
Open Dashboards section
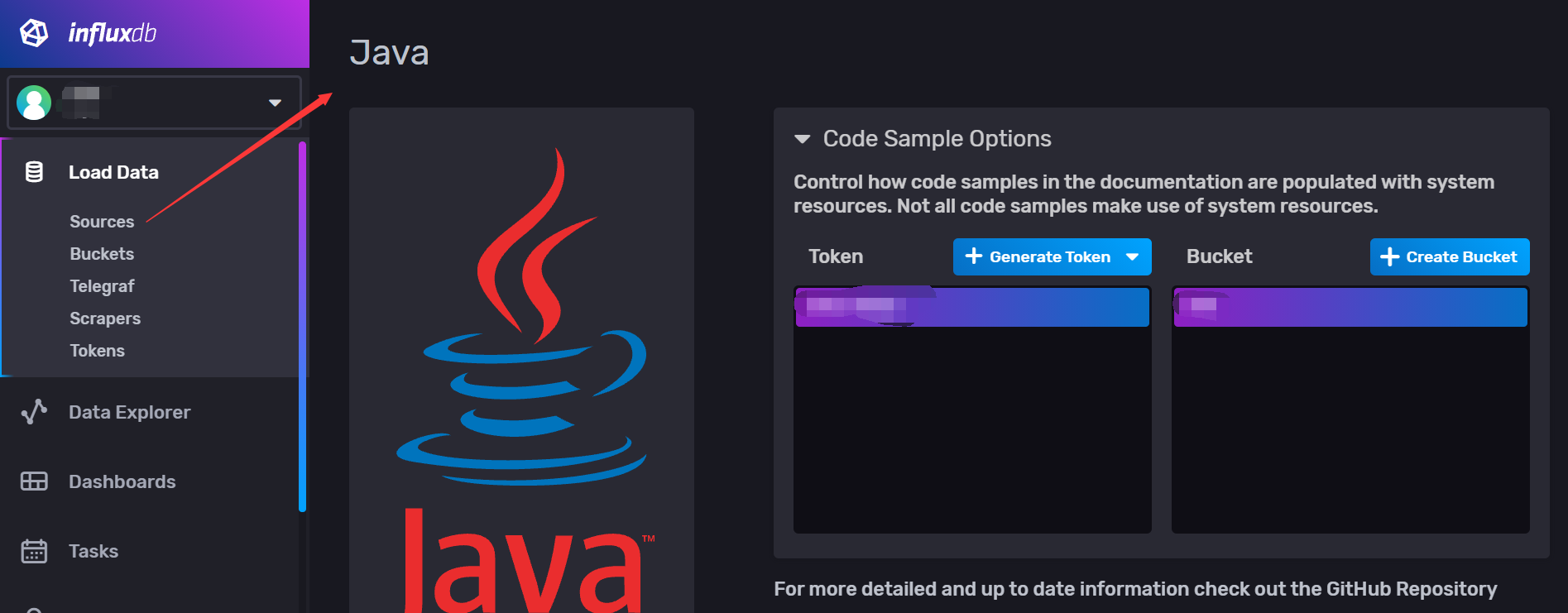(x=122, y=481)
